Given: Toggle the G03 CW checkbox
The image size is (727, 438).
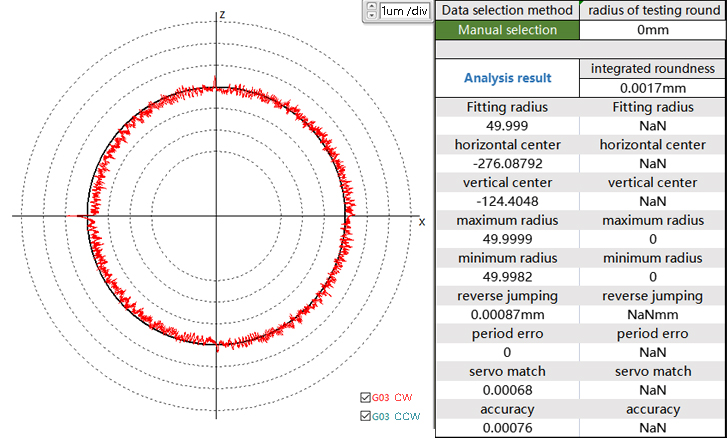Looking at the screenshot, I should point(365,397).
